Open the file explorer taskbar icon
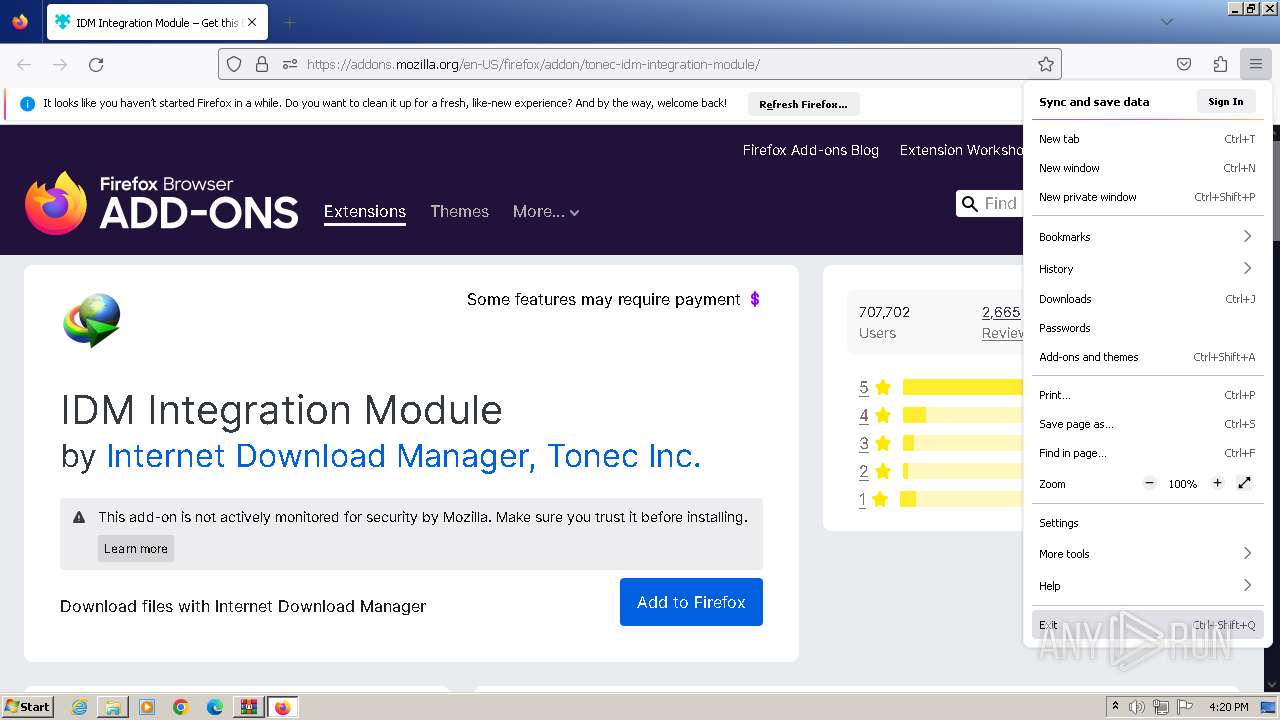 pyautogui.click(x=113, y=707)
